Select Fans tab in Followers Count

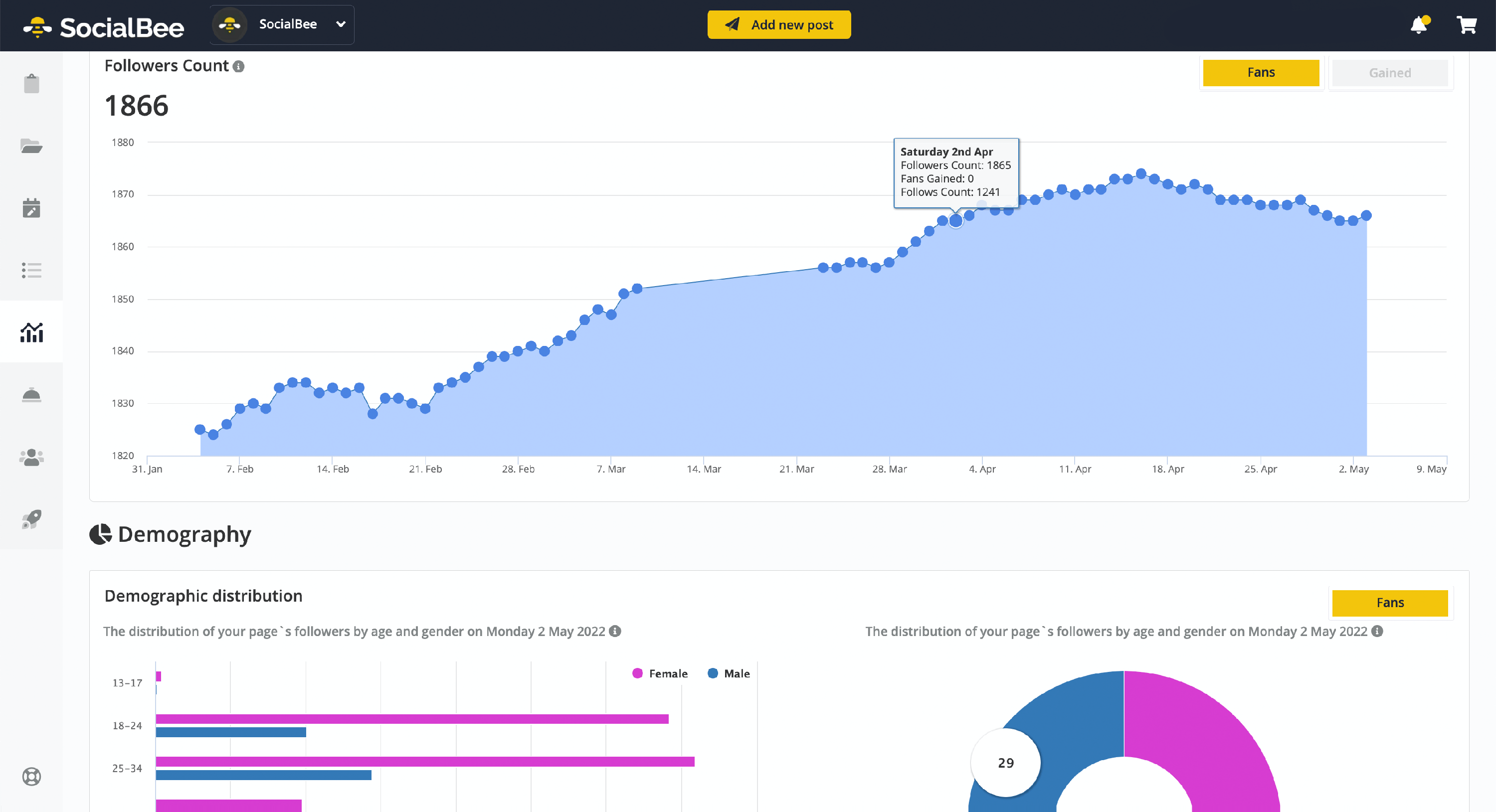(1261, 73)
